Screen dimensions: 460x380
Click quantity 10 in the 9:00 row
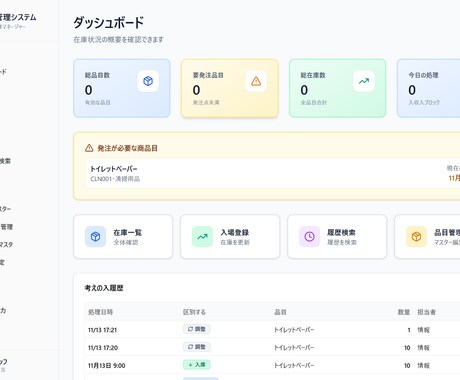tap(407, 366)
